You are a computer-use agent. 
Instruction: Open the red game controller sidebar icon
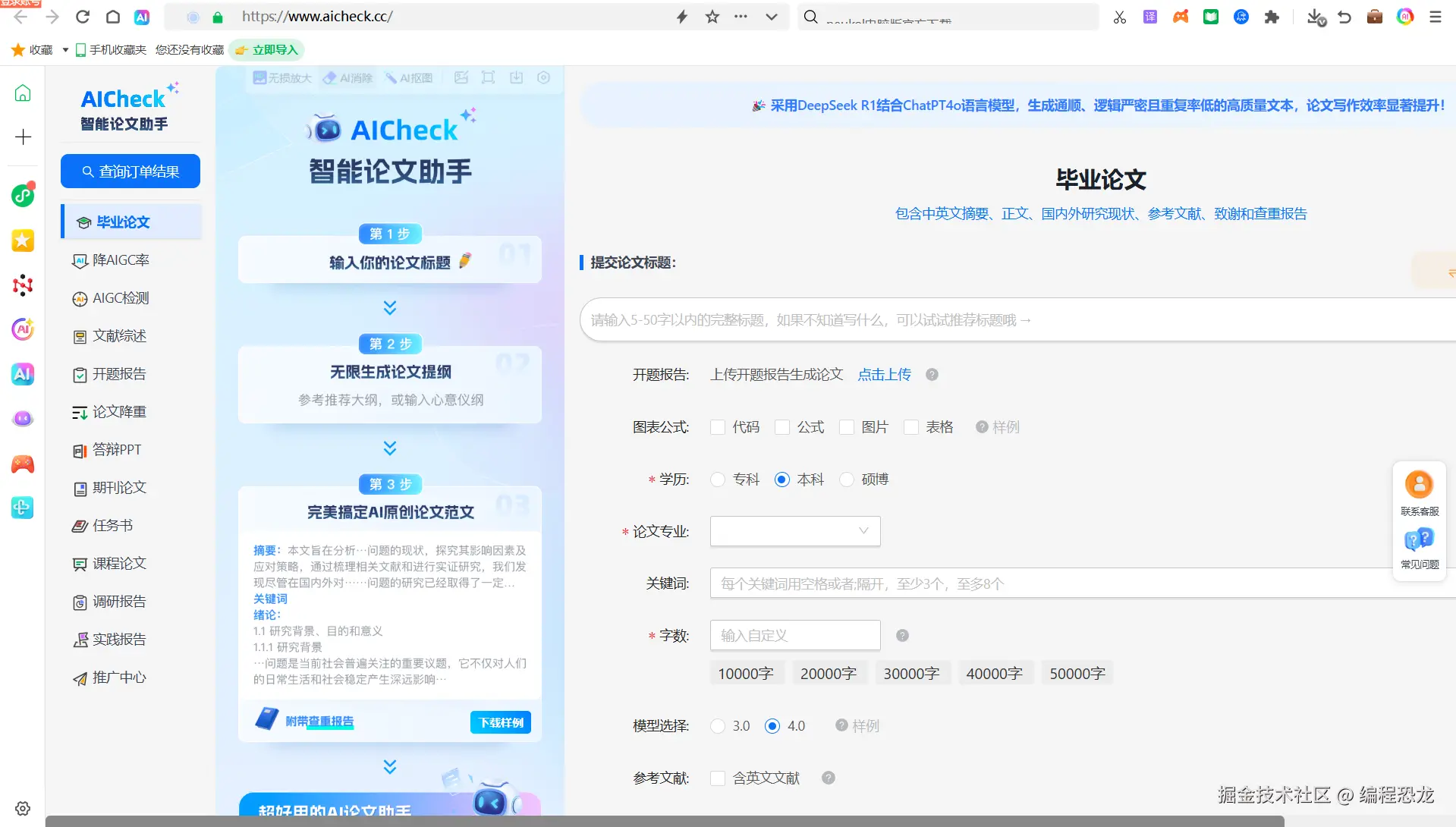[x=23, y=464]
